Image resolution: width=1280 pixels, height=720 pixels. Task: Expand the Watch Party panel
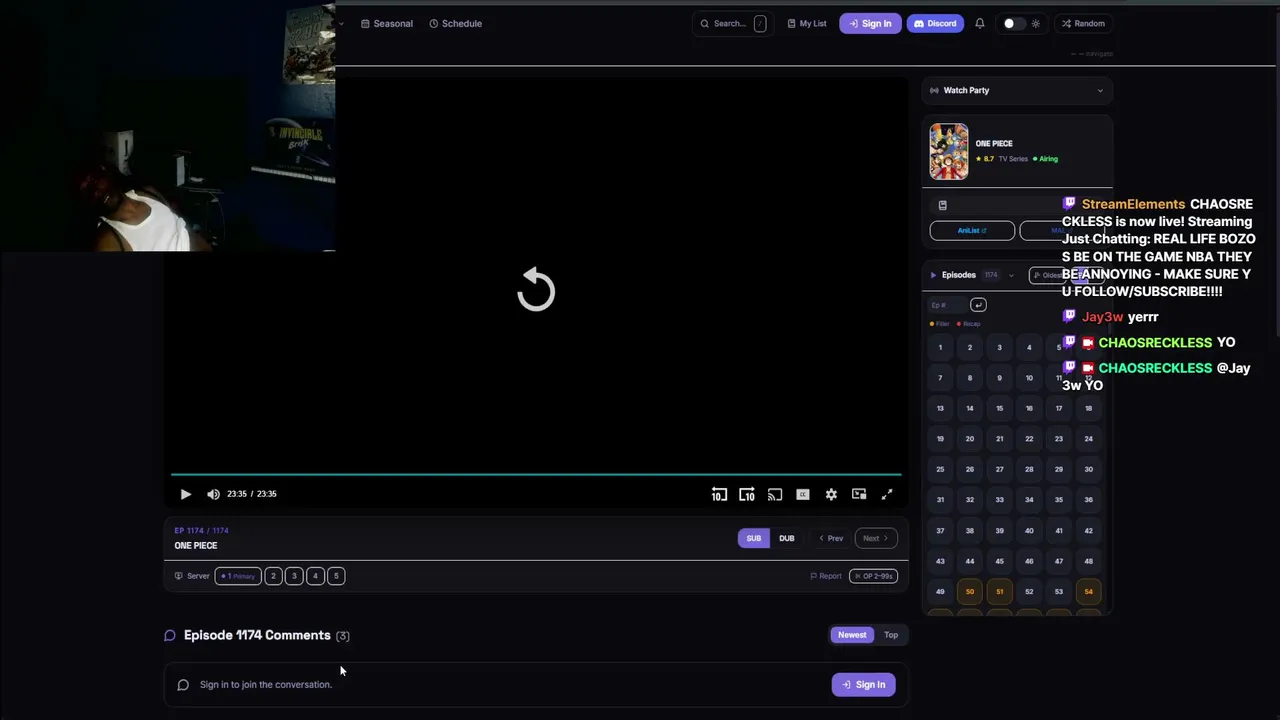click(x=1017, y=90)
